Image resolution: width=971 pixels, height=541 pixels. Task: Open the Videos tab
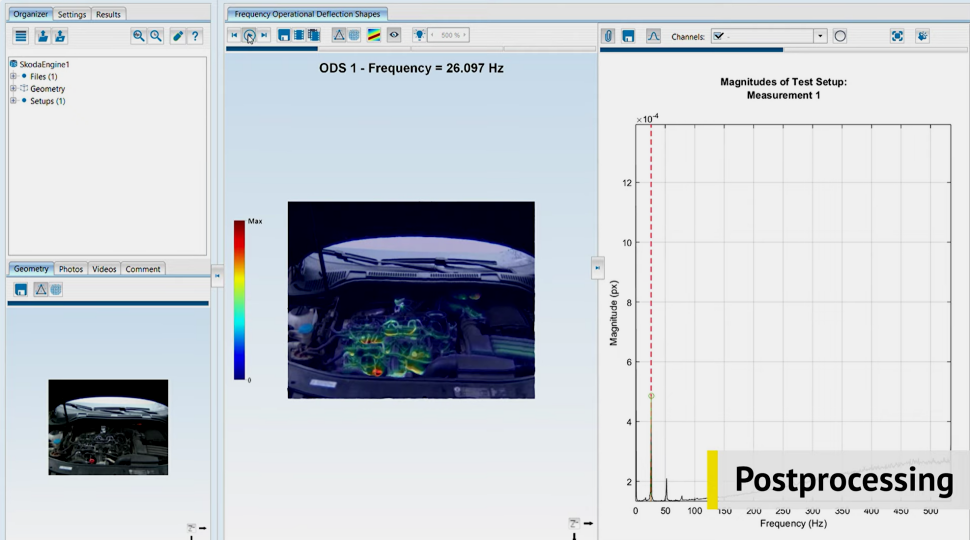[x=104, y=269]
